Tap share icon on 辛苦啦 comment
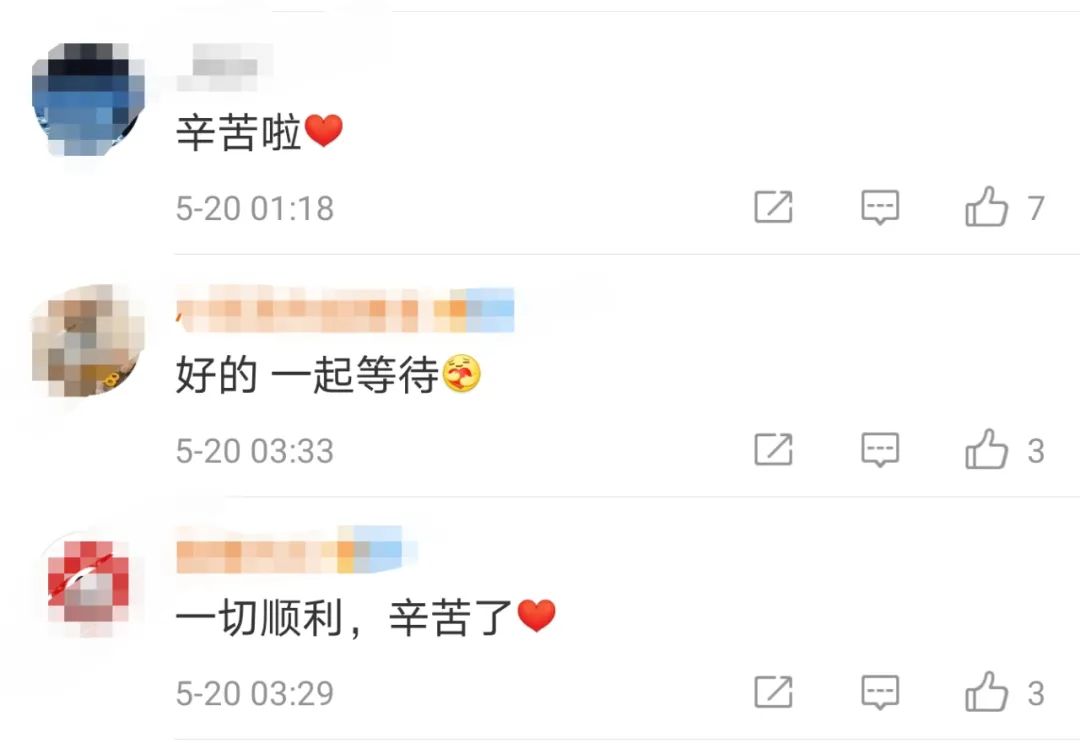 (773, 207)
